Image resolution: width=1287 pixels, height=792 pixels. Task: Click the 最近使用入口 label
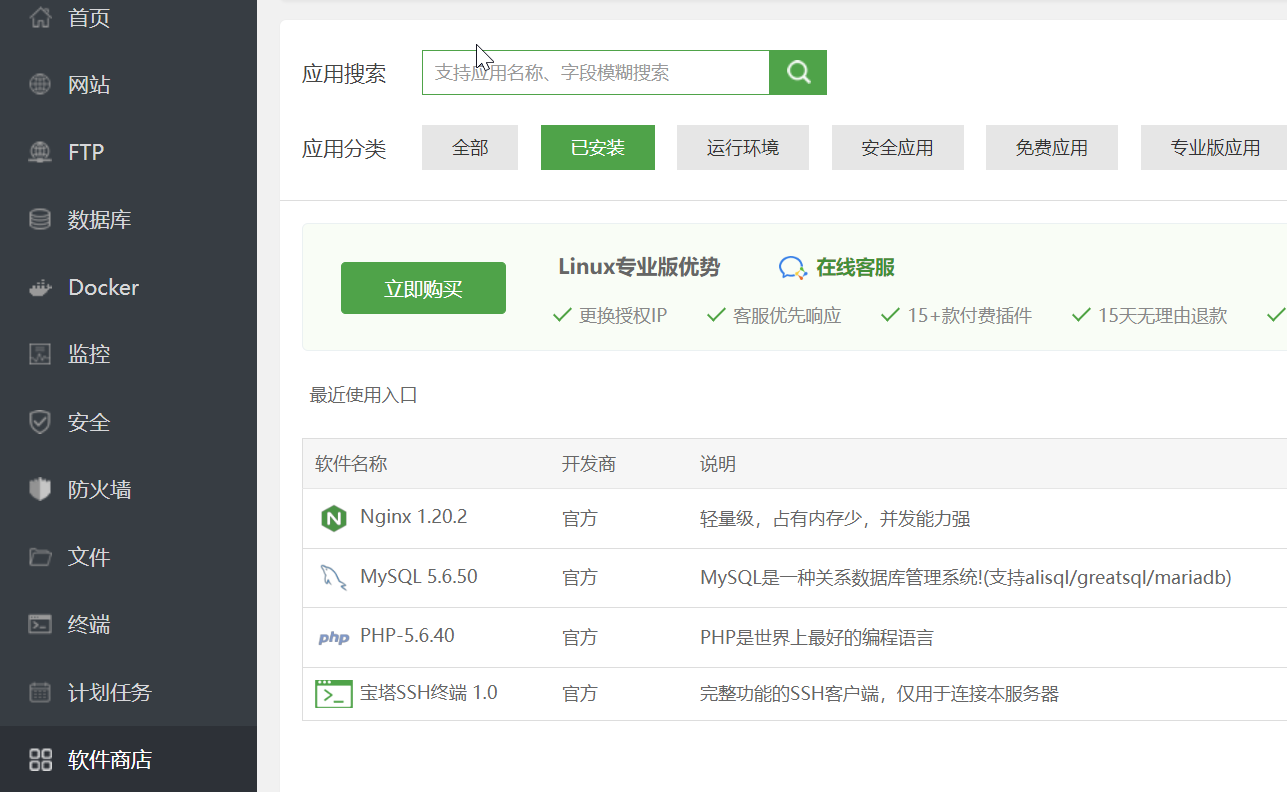(x=364, y=395)
